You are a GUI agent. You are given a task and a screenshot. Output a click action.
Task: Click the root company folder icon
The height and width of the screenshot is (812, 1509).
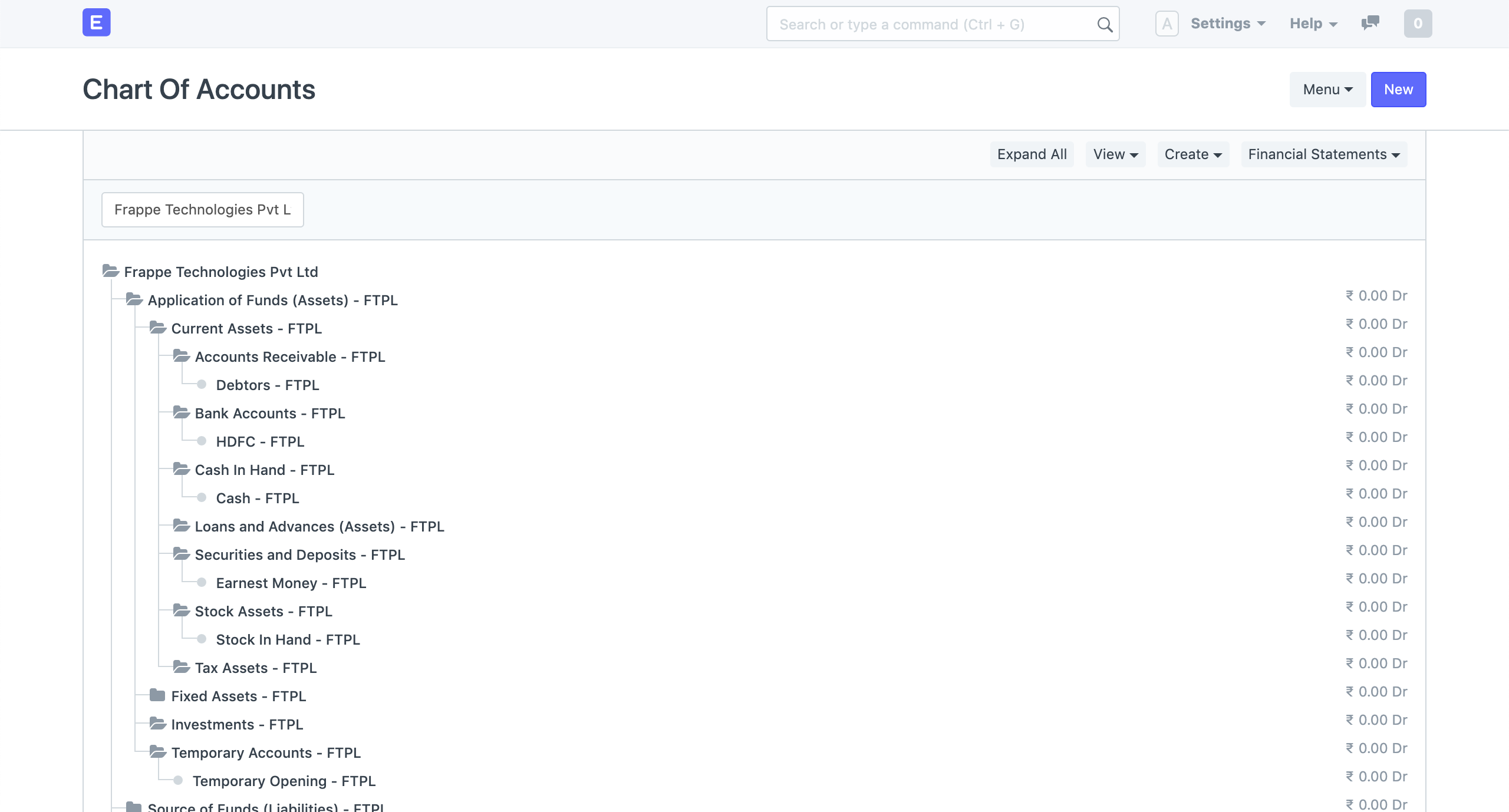[x=110, y=271]
